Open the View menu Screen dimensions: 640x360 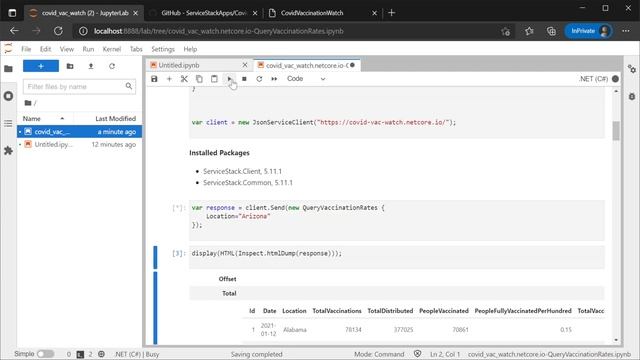click(x=67, y=49)
